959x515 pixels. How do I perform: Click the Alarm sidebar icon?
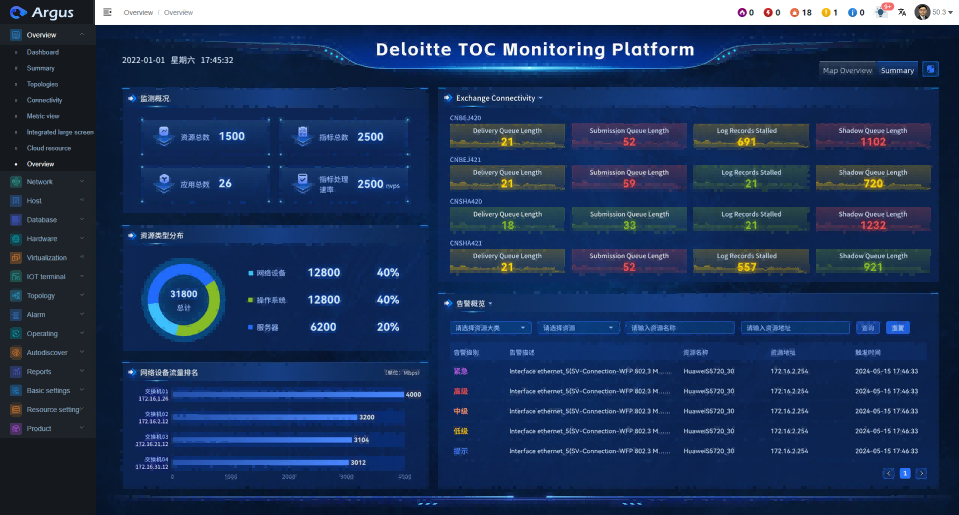[x=16, y=314]
